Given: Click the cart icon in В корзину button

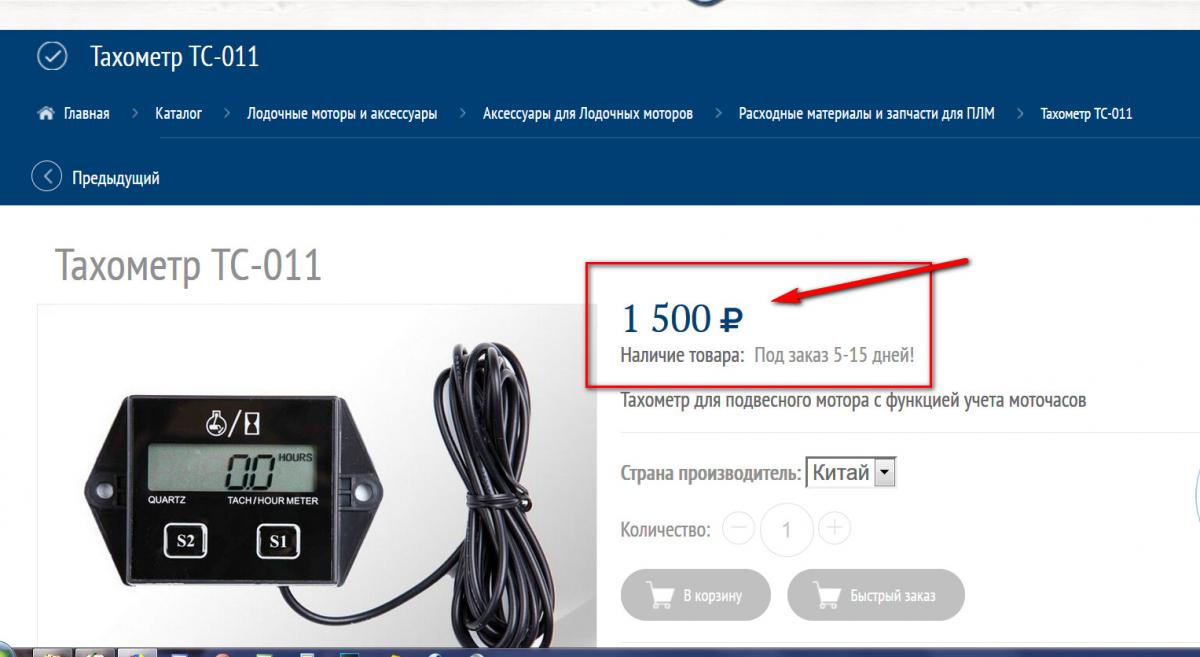Looking at the screenshot, I should coord(661,596).
